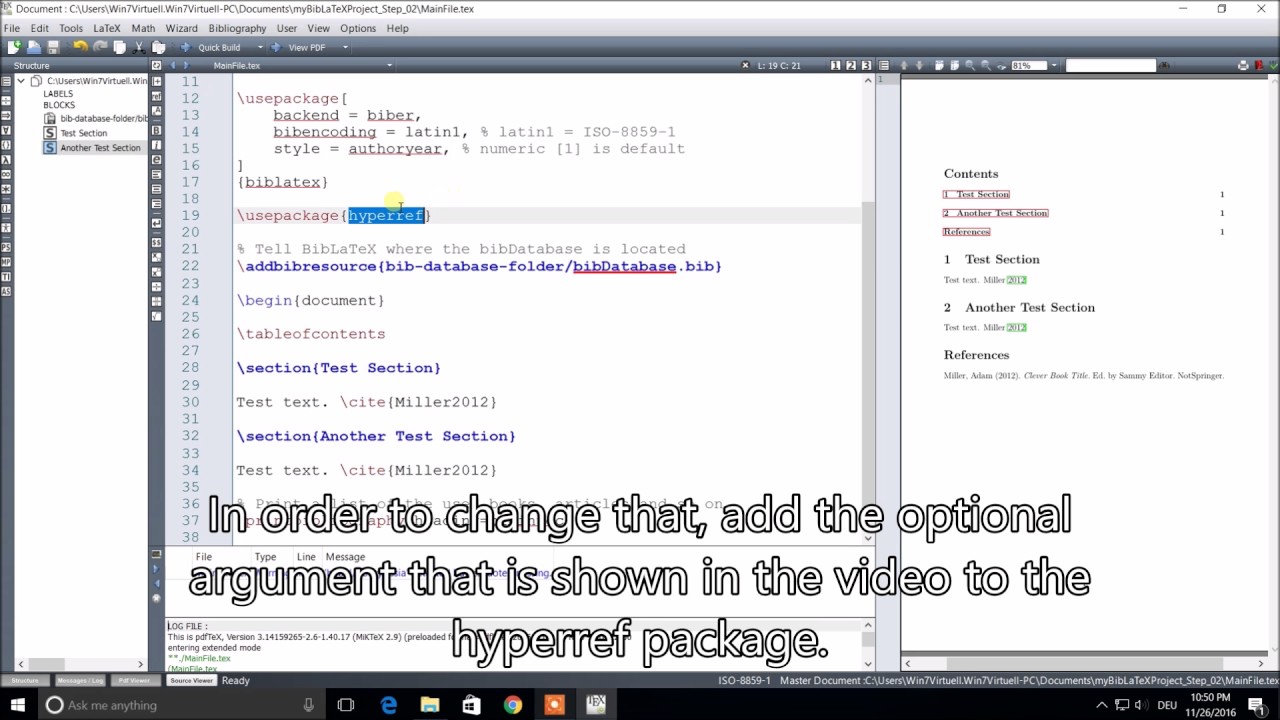Undo the last edit

point(80,47)
